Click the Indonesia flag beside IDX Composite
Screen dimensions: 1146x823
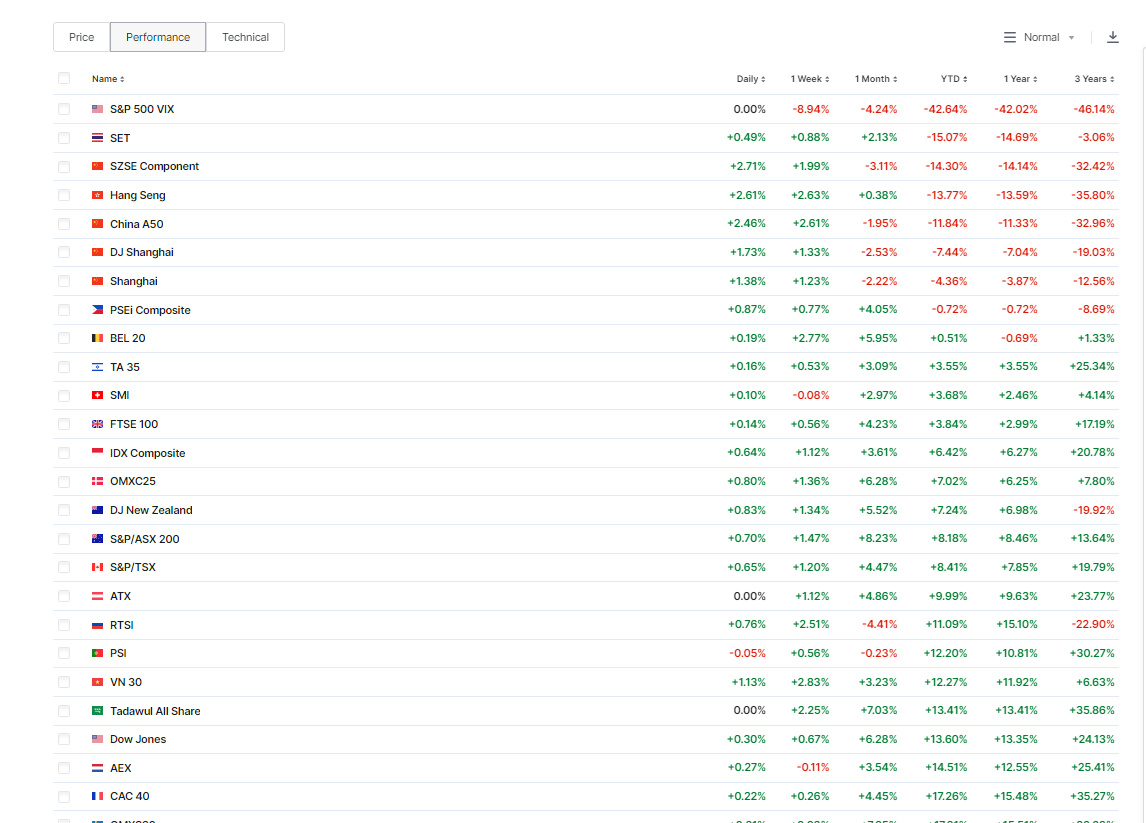(x=97, y=452)
